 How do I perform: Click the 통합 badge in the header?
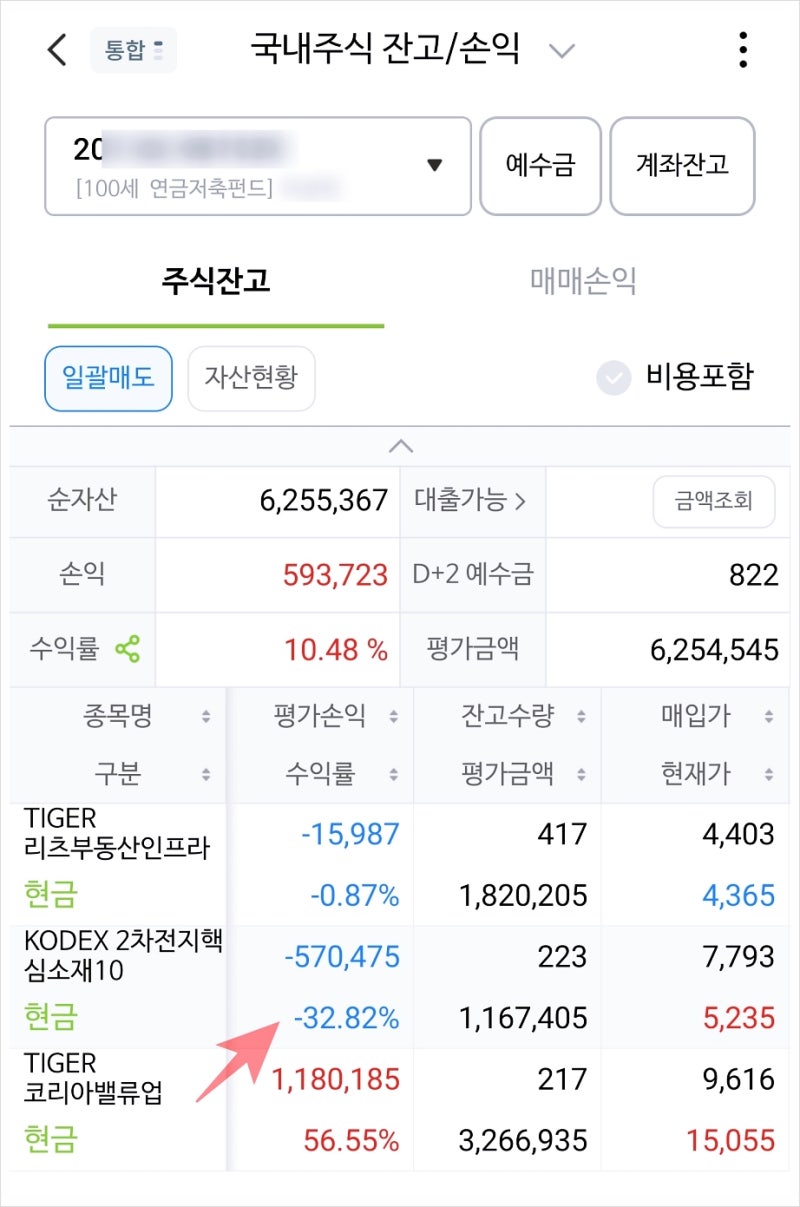click(x=133, y=49)
